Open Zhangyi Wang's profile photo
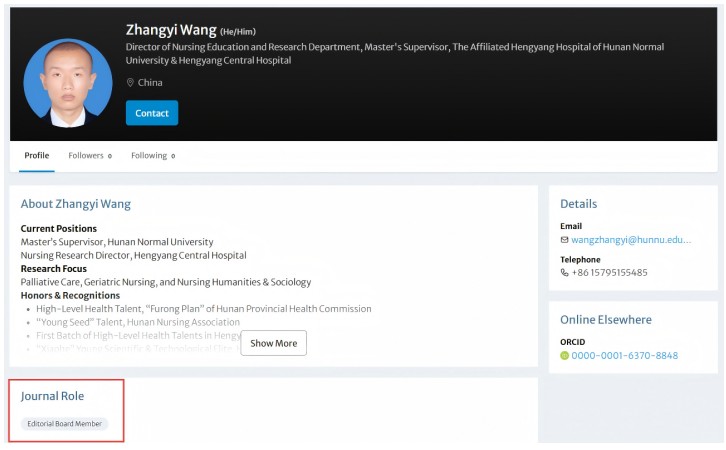The height and width of the screenshot is (450, 726). (x=68, y=81)
